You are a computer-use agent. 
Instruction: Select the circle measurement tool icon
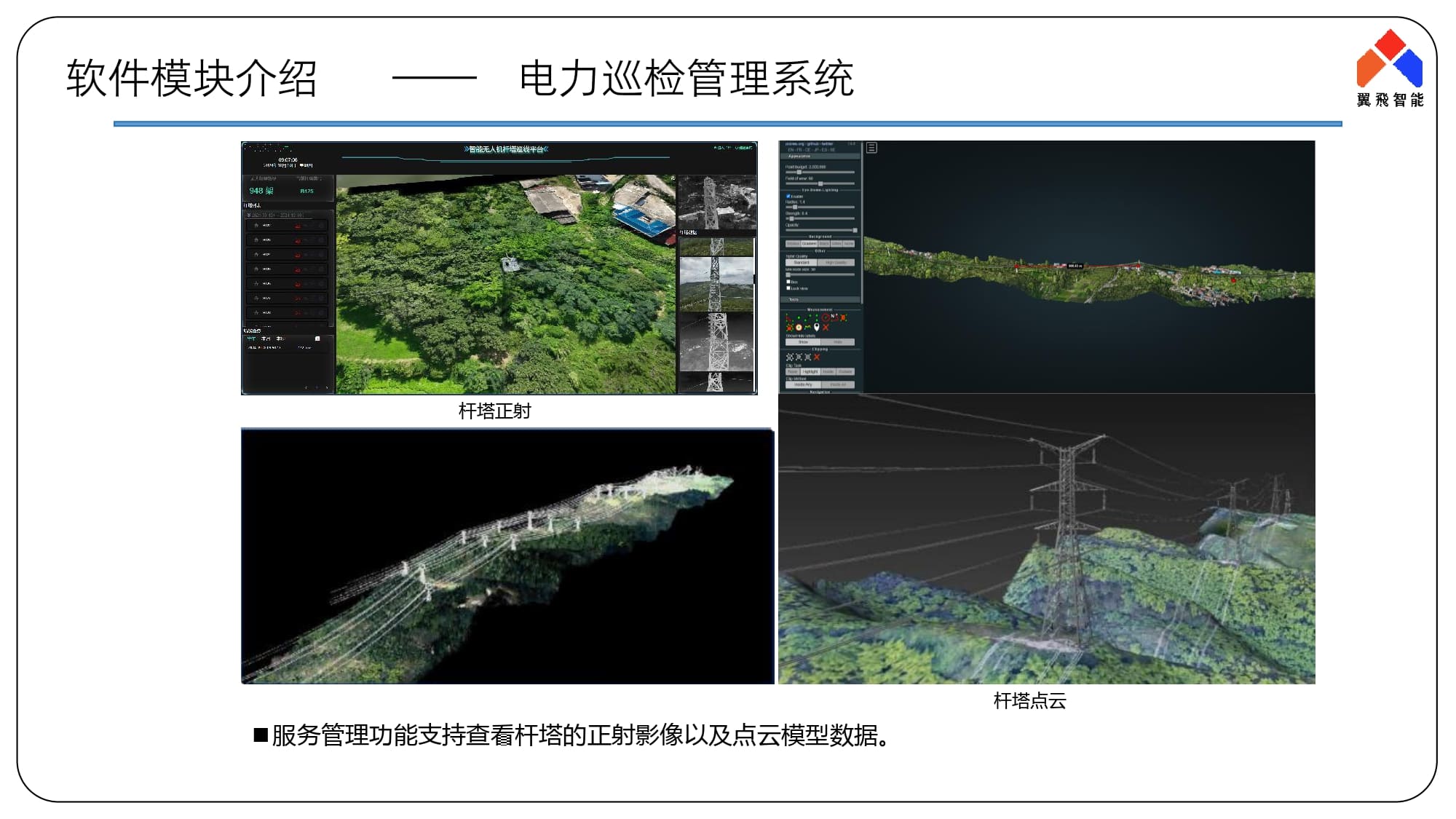[826, 317]
